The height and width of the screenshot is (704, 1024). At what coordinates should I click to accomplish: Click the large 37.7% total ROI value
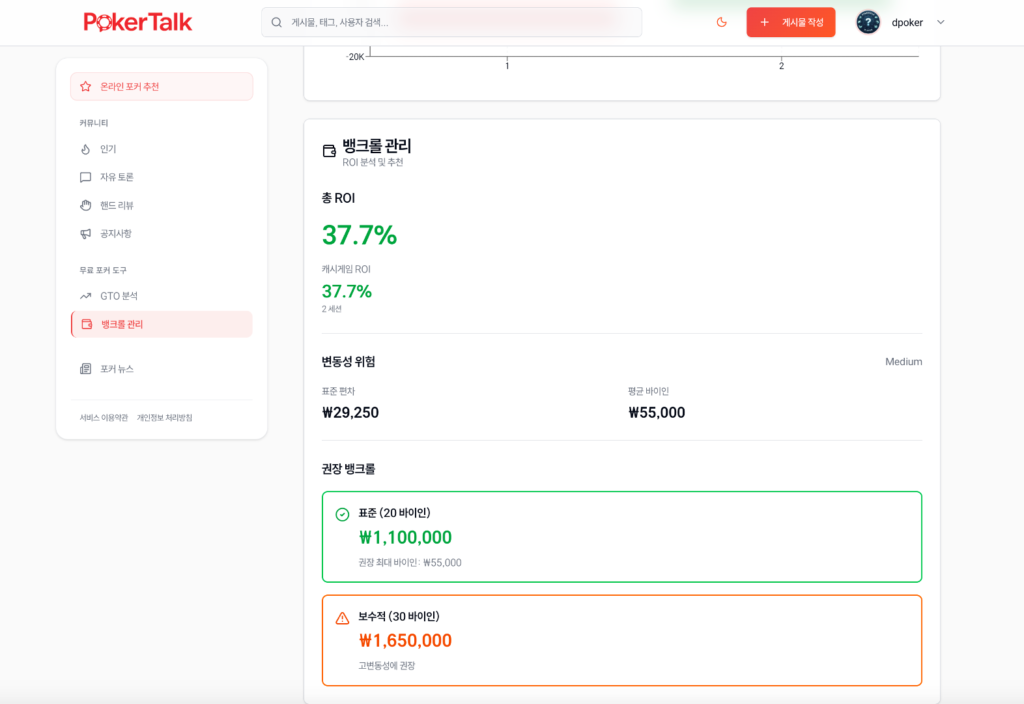pos(359,235)
